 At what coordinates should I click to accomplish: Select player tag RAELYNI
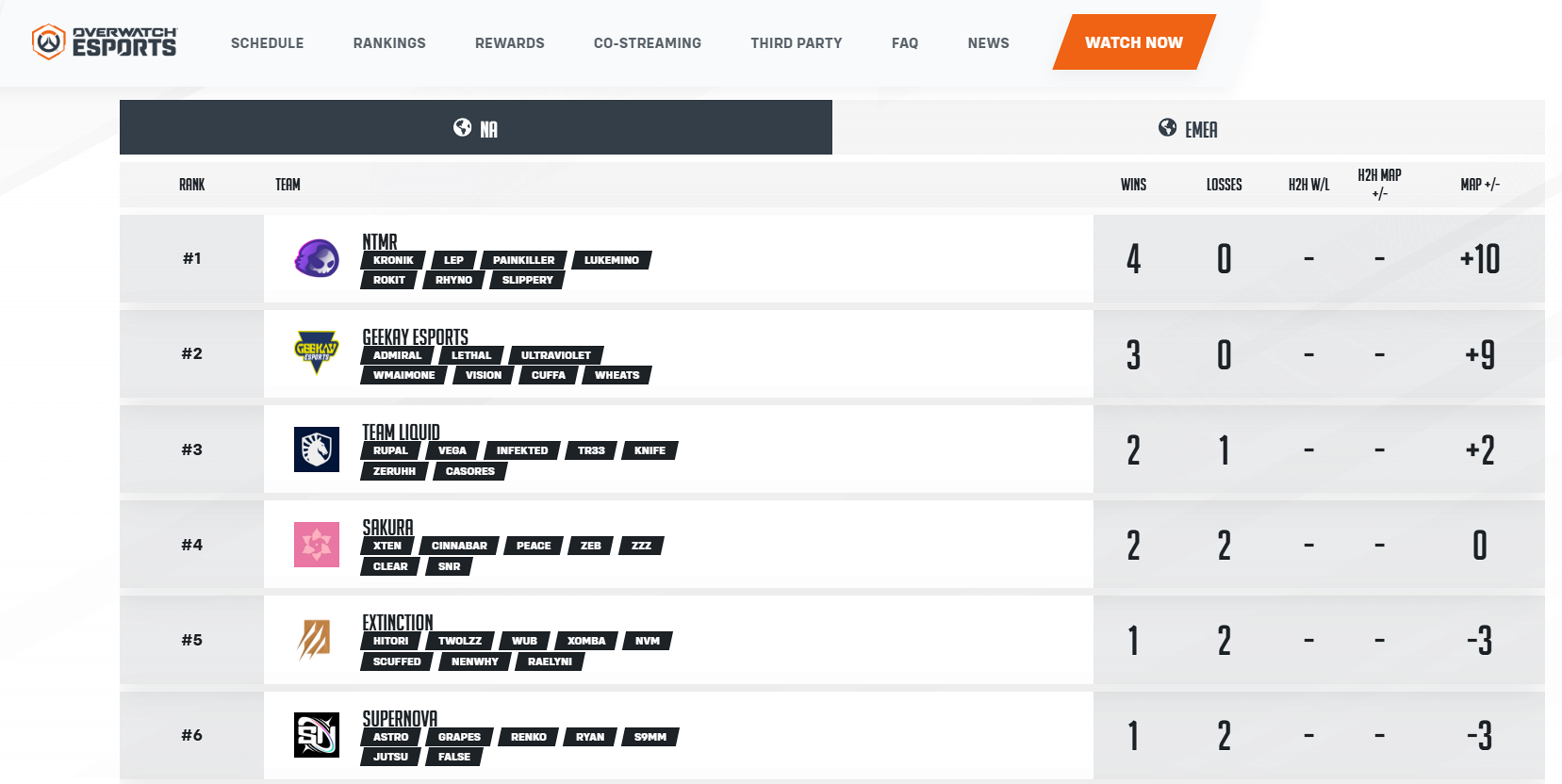coord(551,661)
